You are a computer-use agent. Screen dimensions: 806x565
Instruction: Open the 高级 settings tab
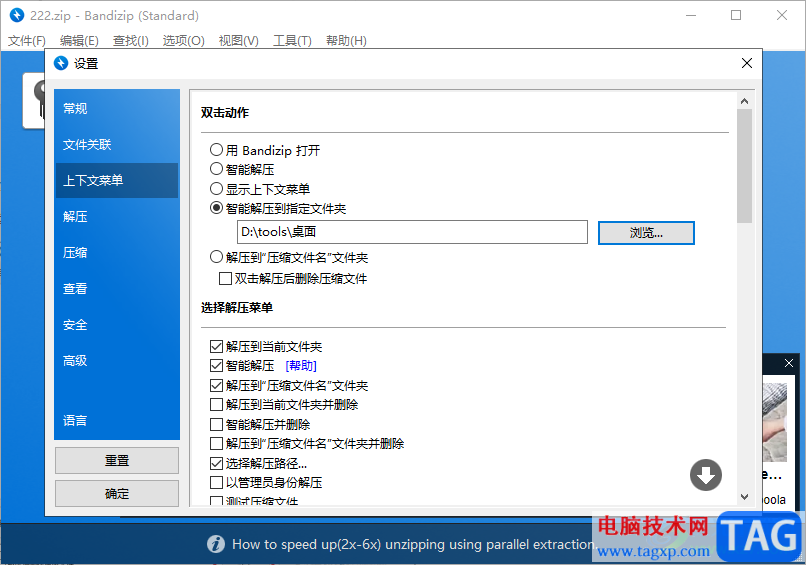point(117,361)
